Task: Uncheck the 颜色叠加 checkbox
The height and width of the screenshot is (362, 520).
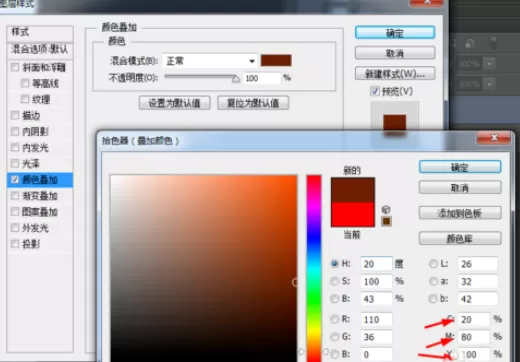Action: (15, 180)
